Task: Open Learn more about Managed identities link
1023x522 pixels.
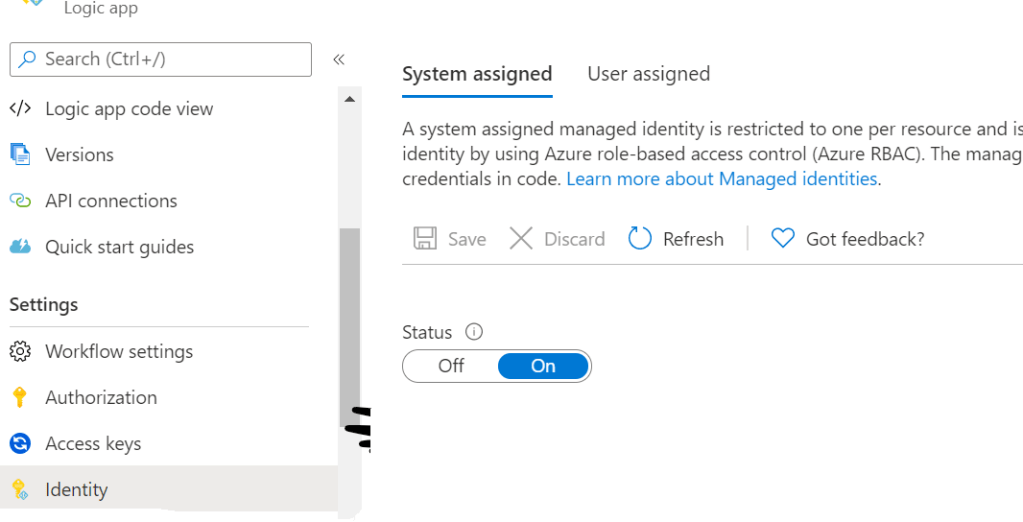Action: pos(722,179)
